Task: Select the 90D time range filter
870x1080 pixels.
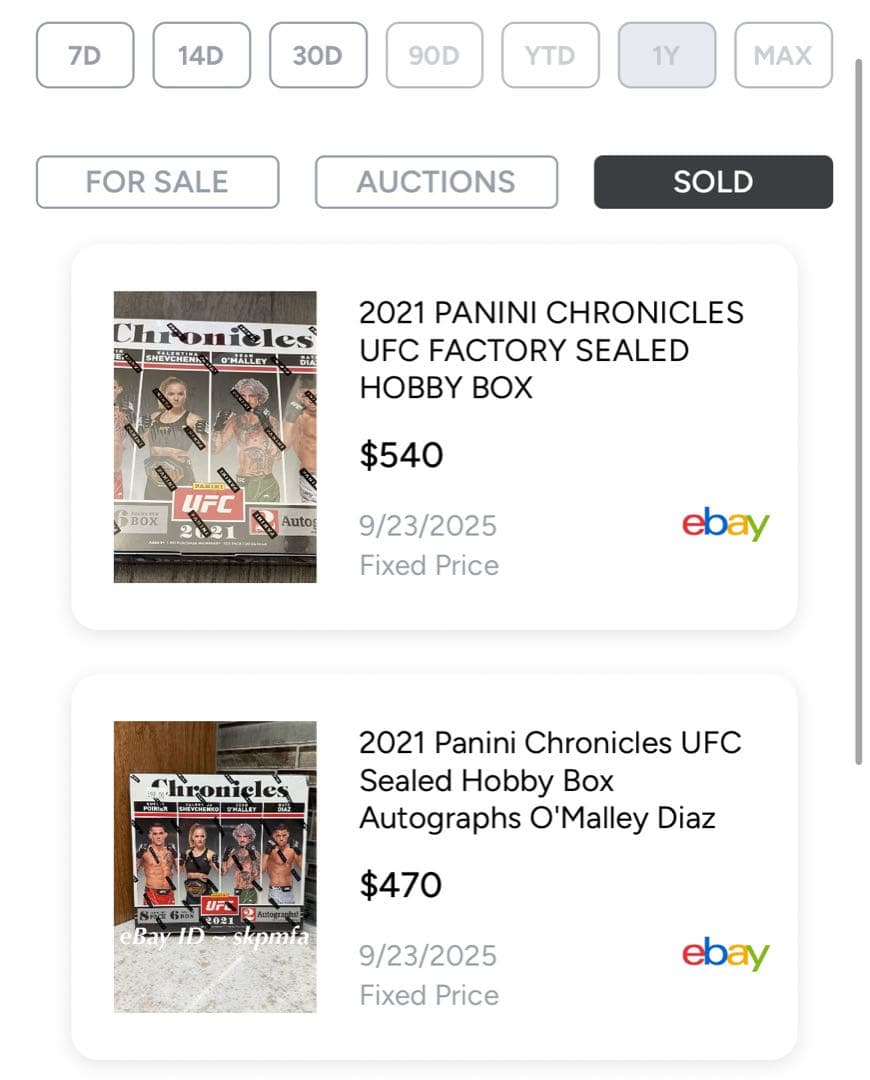Action: (433, 56)
